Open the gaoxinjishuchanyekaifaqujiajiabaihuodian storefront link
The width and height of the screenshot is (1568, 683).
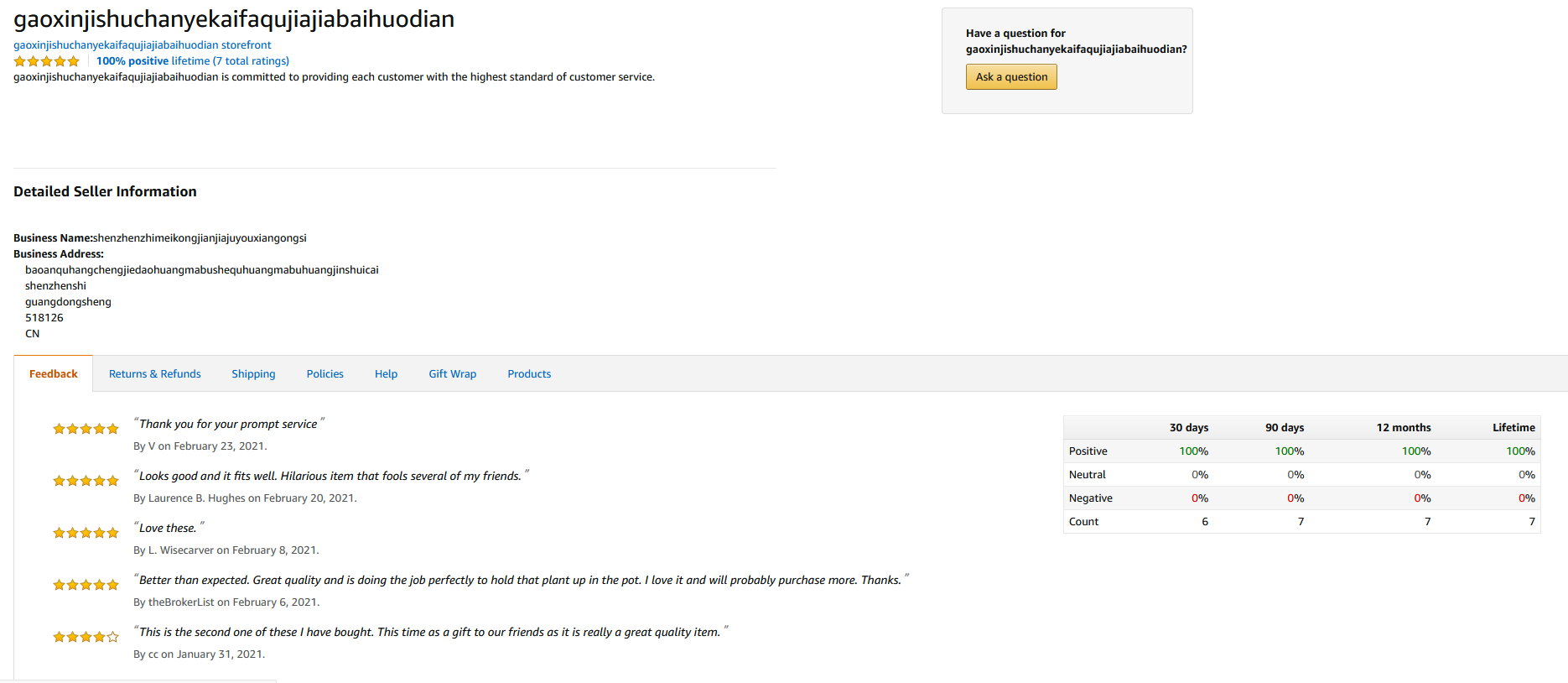(142, 45)
